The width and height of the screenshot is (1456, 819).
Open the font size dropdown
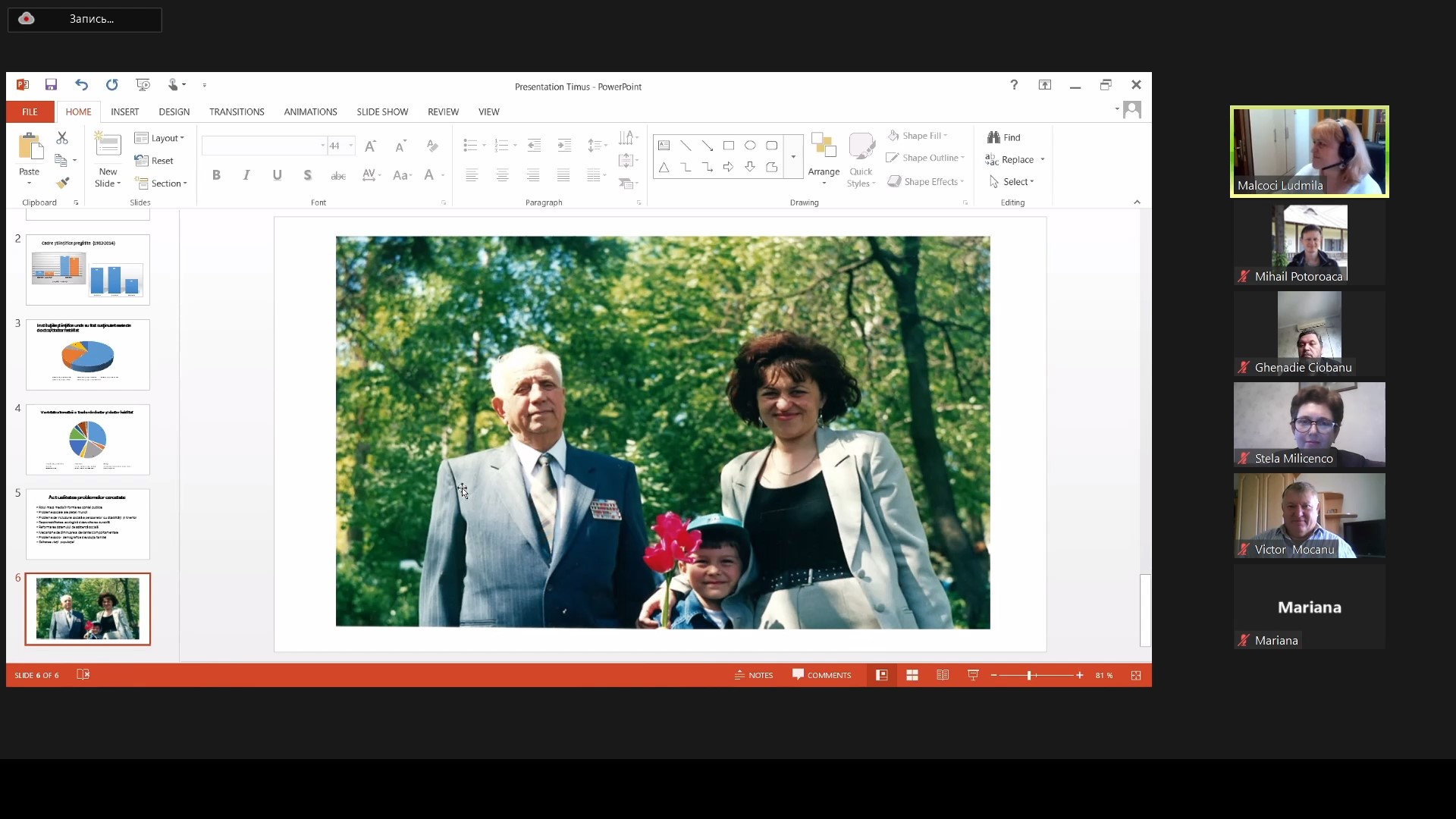(351, 146)
